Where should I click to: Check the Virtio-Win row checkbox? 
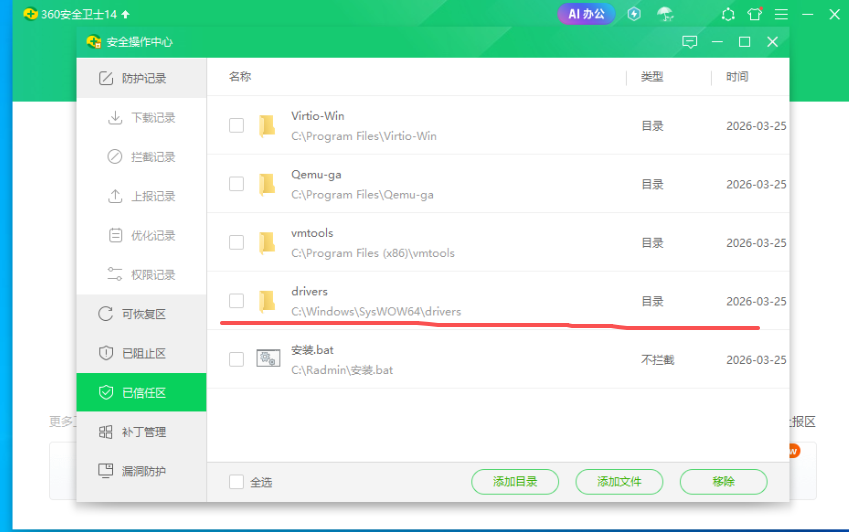[x=236, y=126]
